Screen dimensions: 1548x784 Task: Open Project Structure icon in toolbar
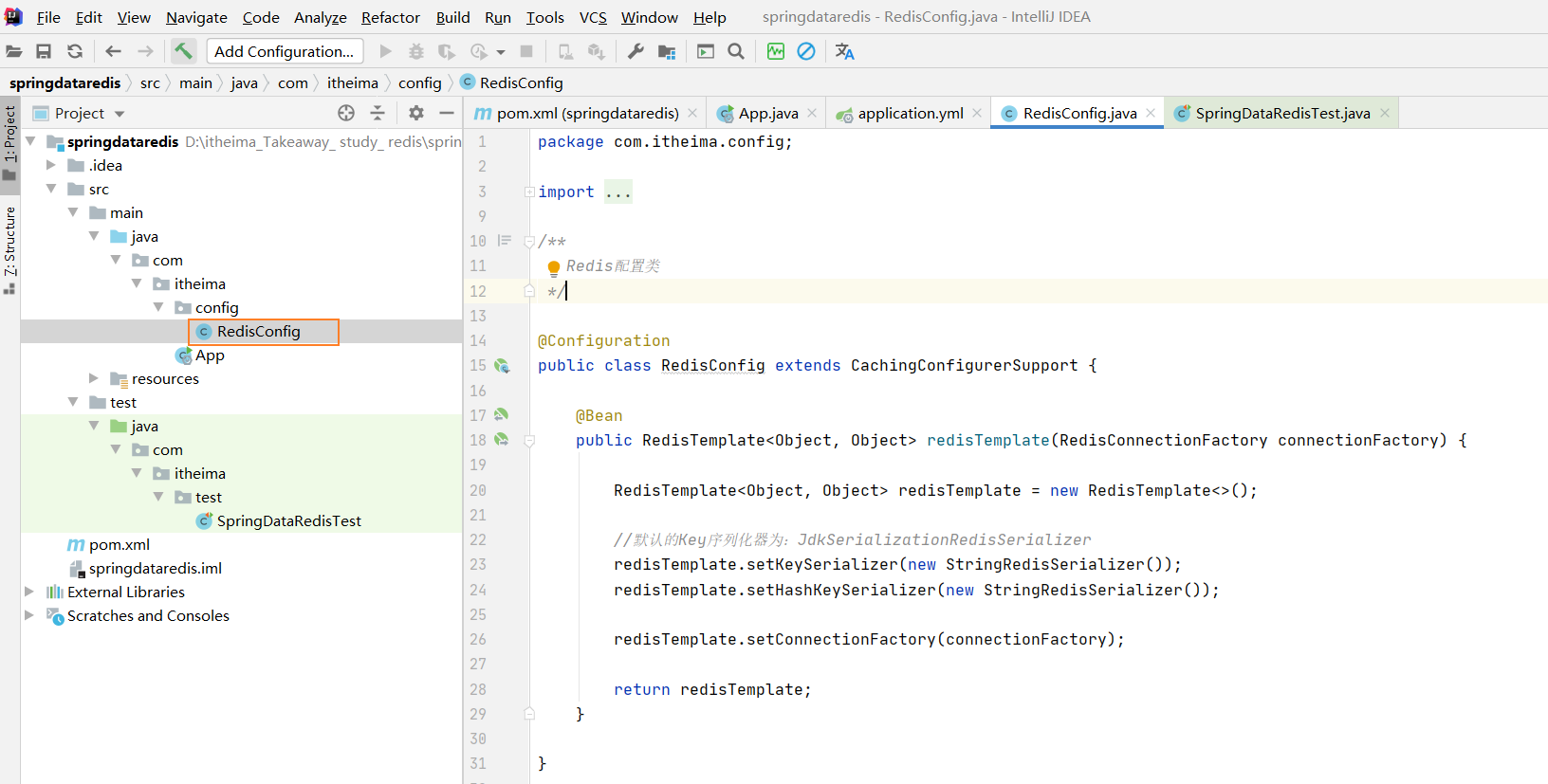[x=667, y=51]
